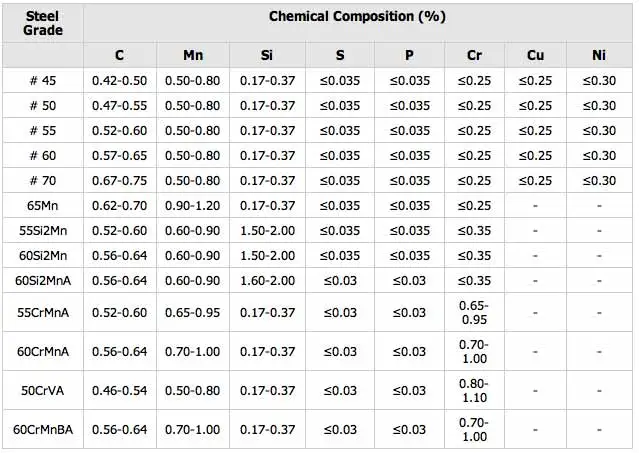Select the 0.90-1.20 manganese value cell
The image size is (639, 453).
click(x=193, y=206)
